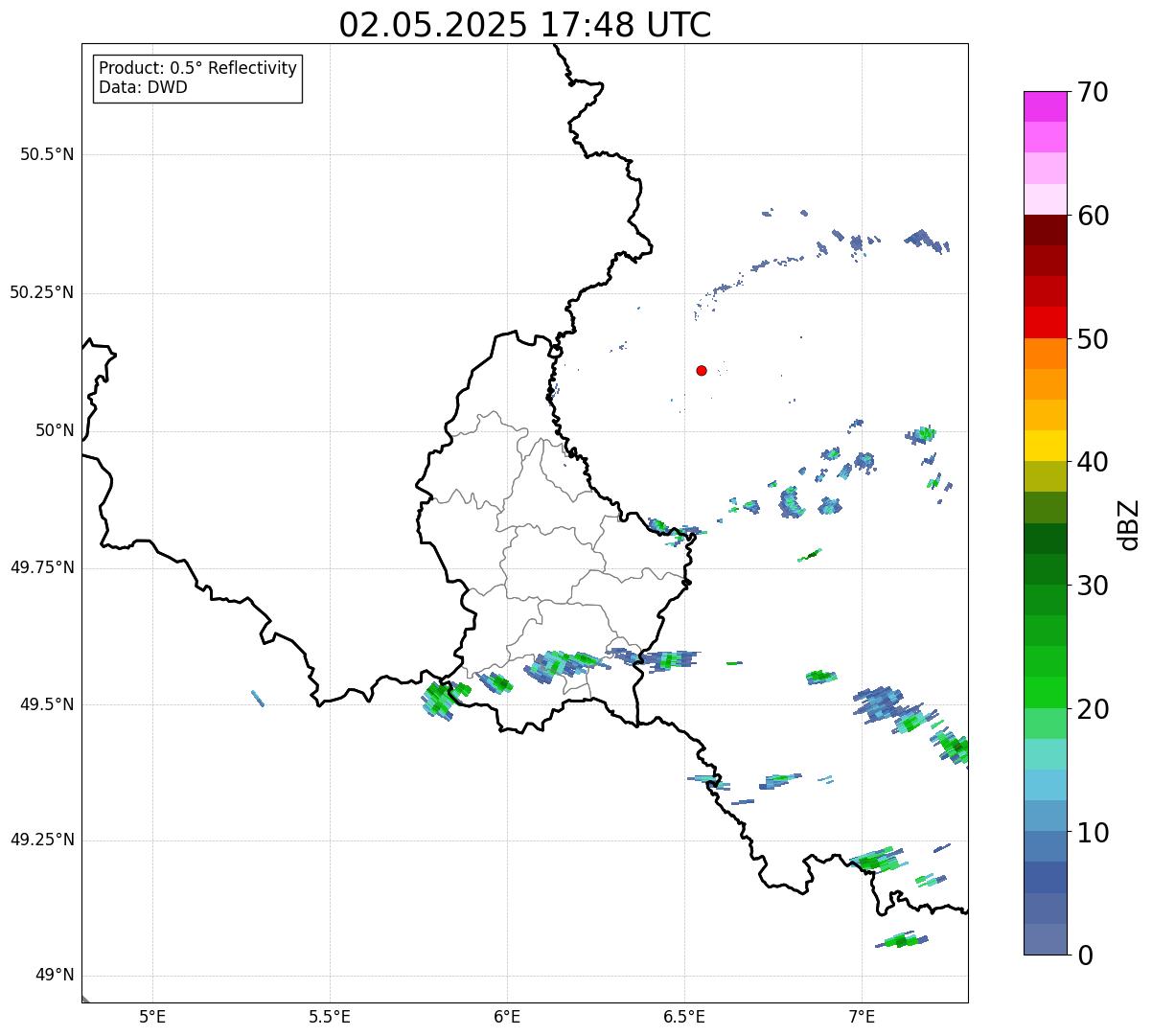The height and width of the screenshot is (1036, 1152).
Task: Click the 49.75°N latitude label
Action: [x=42, y=567]
